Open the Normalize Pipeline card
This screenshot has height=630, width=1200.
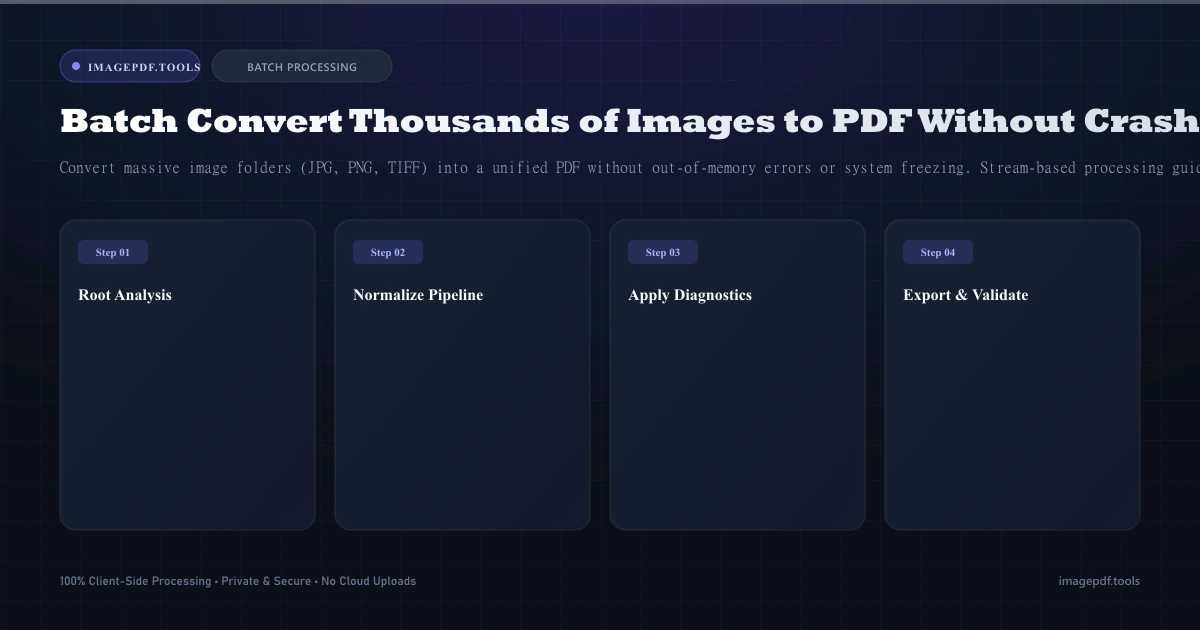[x=463, y=375]
